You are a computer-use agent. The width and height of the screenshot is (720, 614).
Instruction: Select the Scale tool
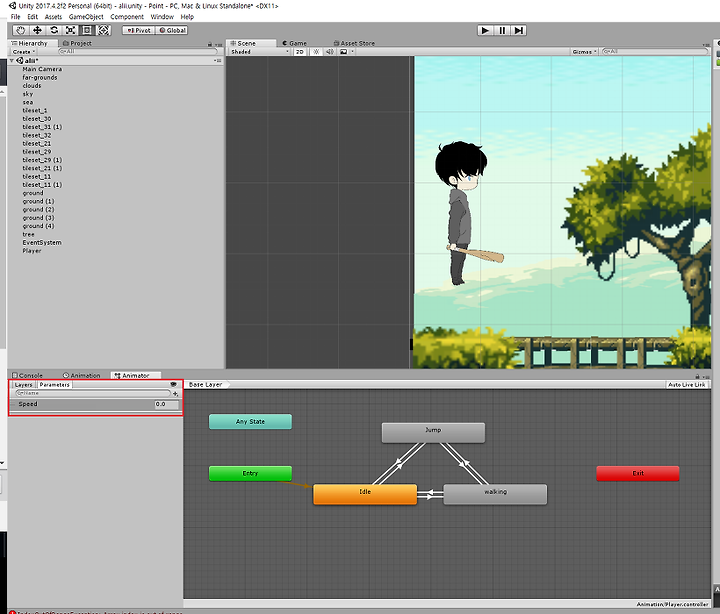point(70,30)
